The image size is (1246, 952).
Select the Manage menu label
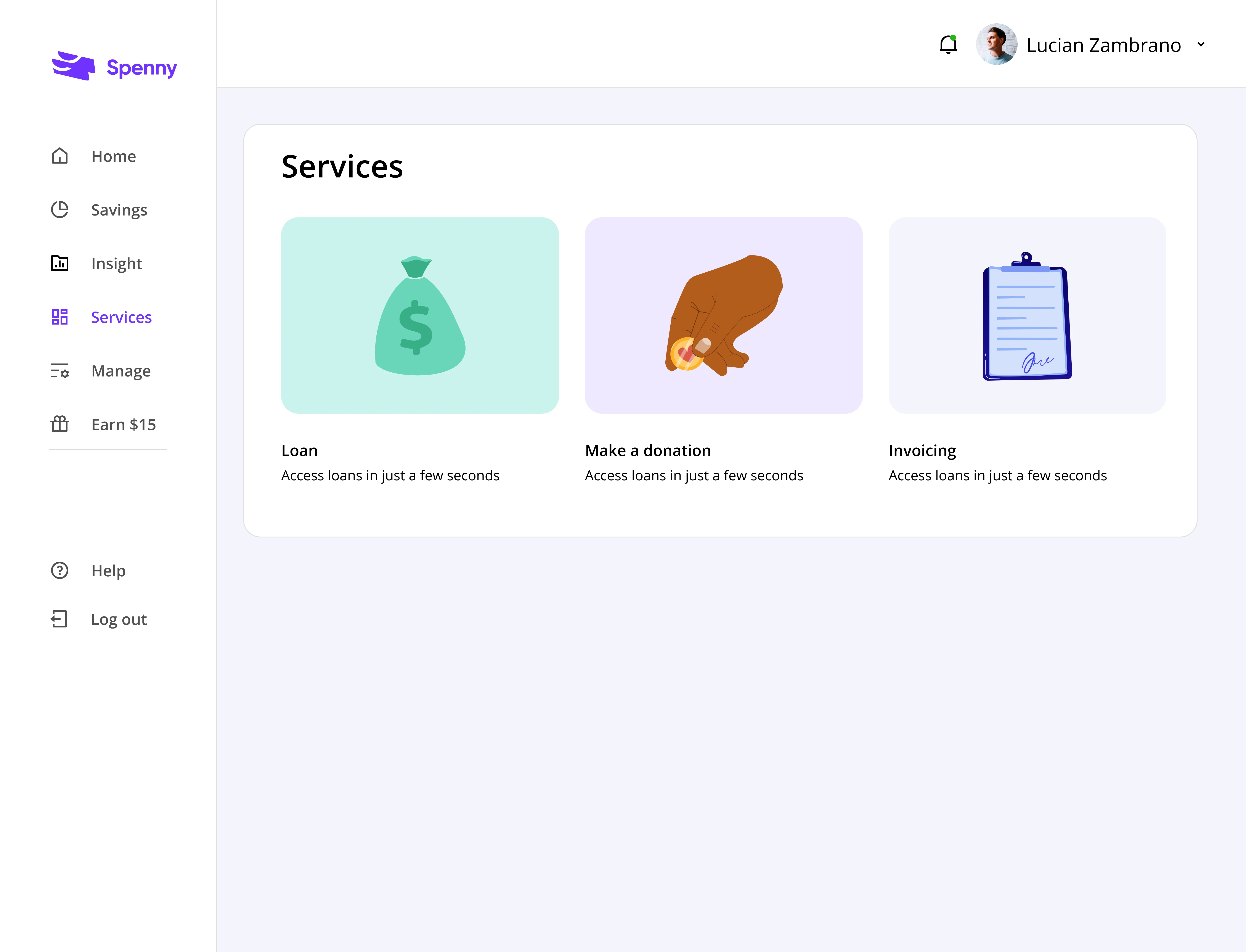[x=121, y=371]
